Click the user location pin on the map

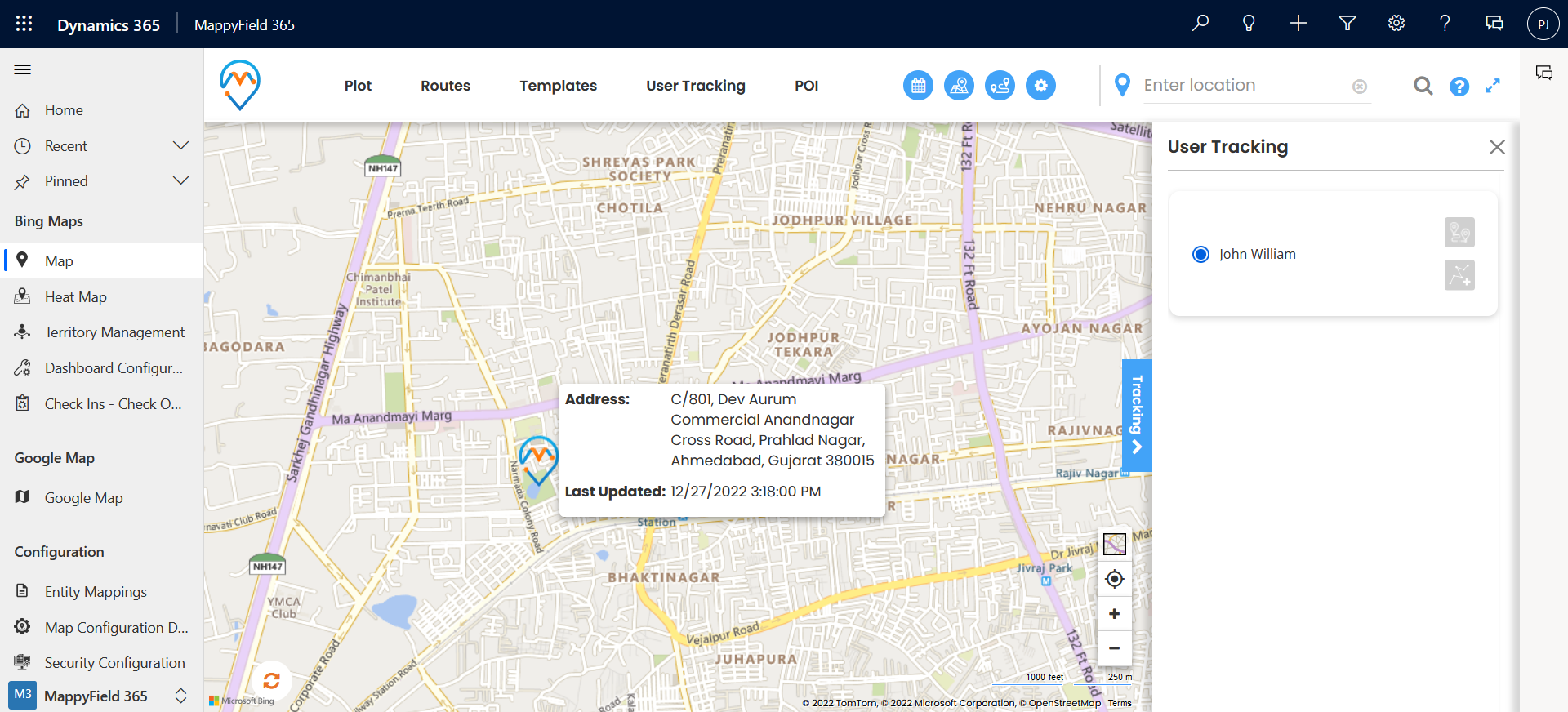click(x=538, y=461)
